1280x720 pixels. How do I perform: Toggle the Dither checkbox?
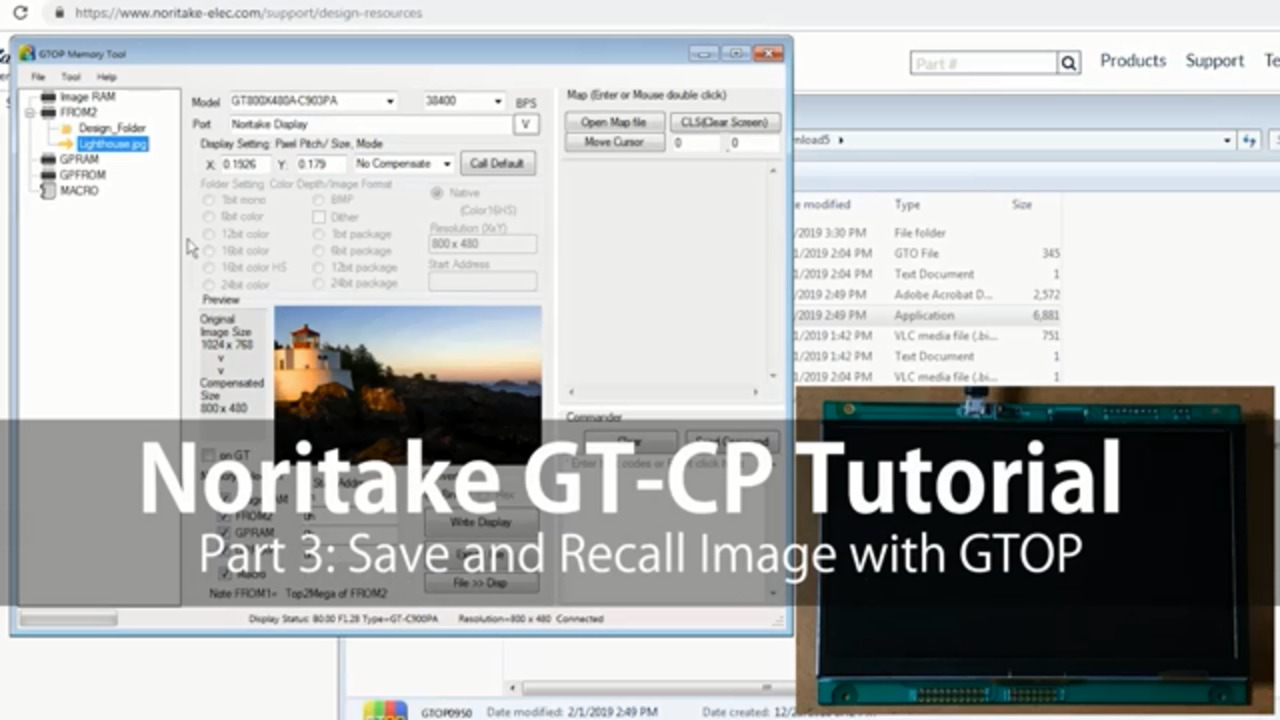(x=319, y=217)
